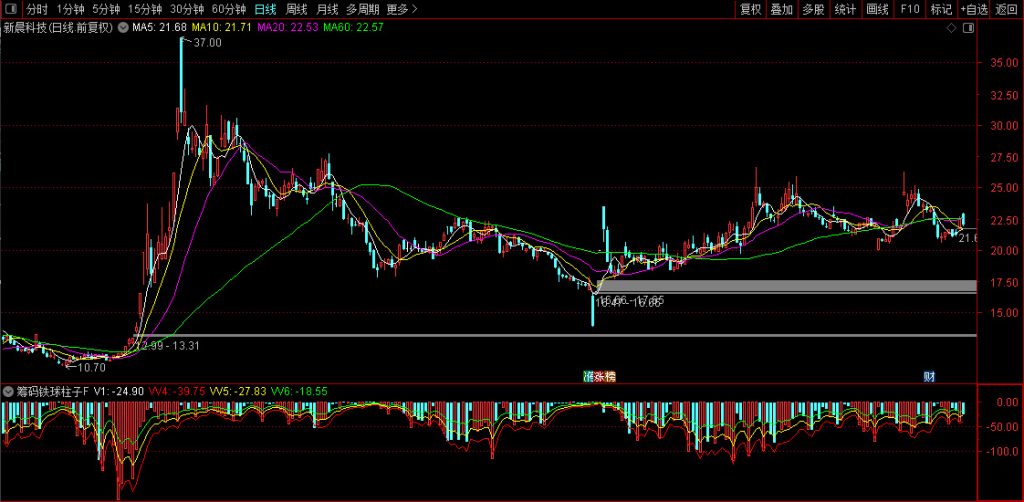1024x502 pixels.
Task: Expand the 更多 periods menu
Action: point(401,9)
